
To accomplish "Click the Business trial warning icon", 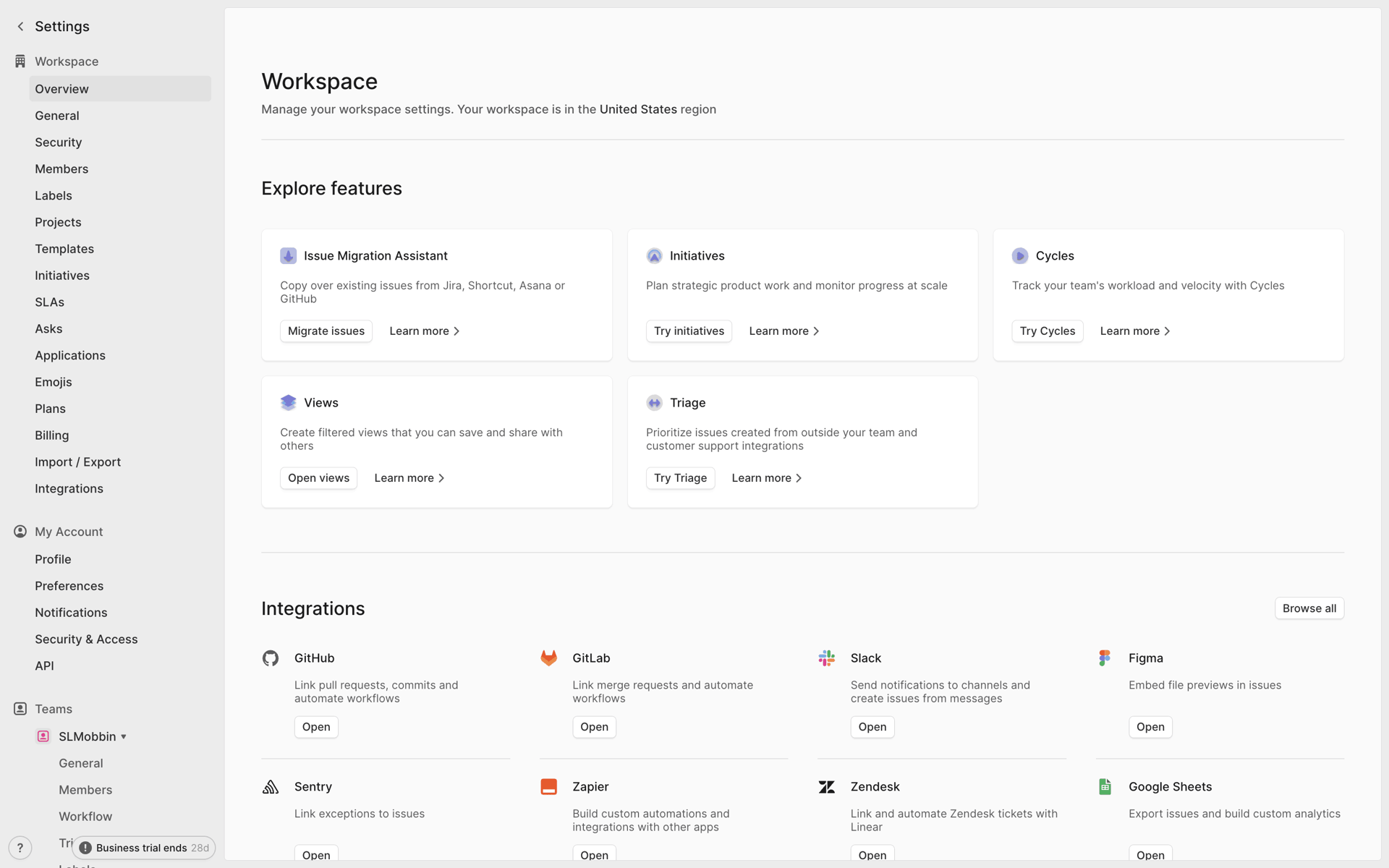I will click(85, 848).
